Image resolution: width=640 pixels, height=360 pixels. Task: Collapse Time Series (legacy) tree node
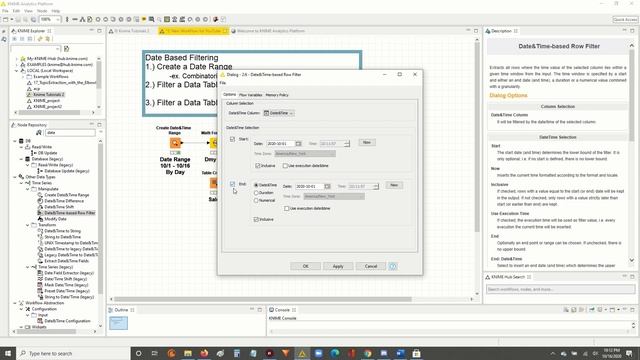(27, 267)
